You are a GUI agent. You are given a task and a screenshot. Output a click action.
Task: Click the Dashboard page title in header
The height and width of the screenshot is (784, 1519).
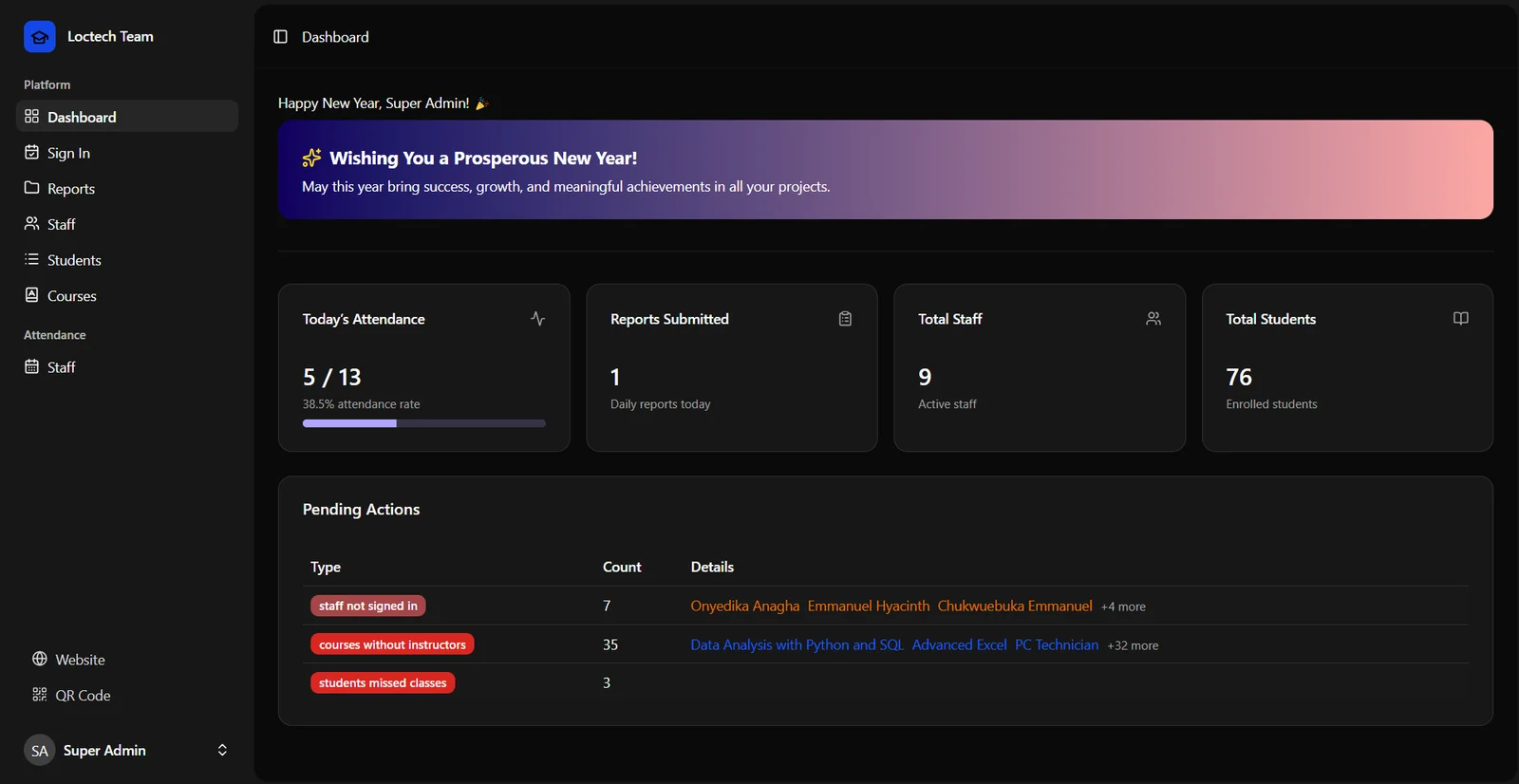(x=335, y=37)
